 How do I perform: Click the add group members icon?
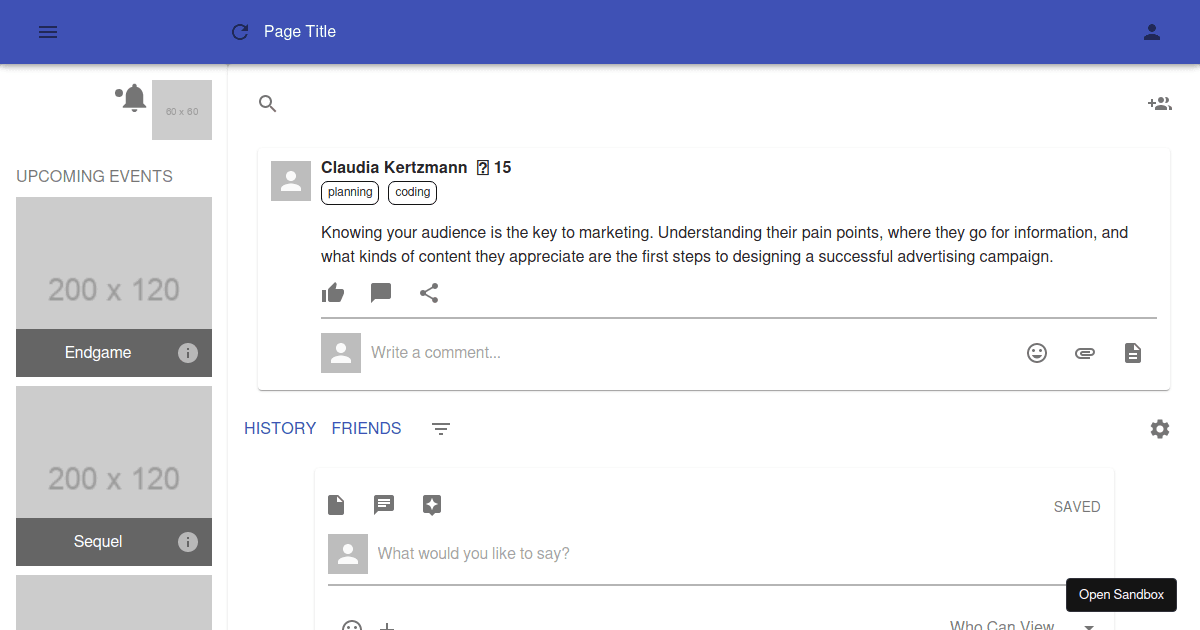[x=1159, y=104]
